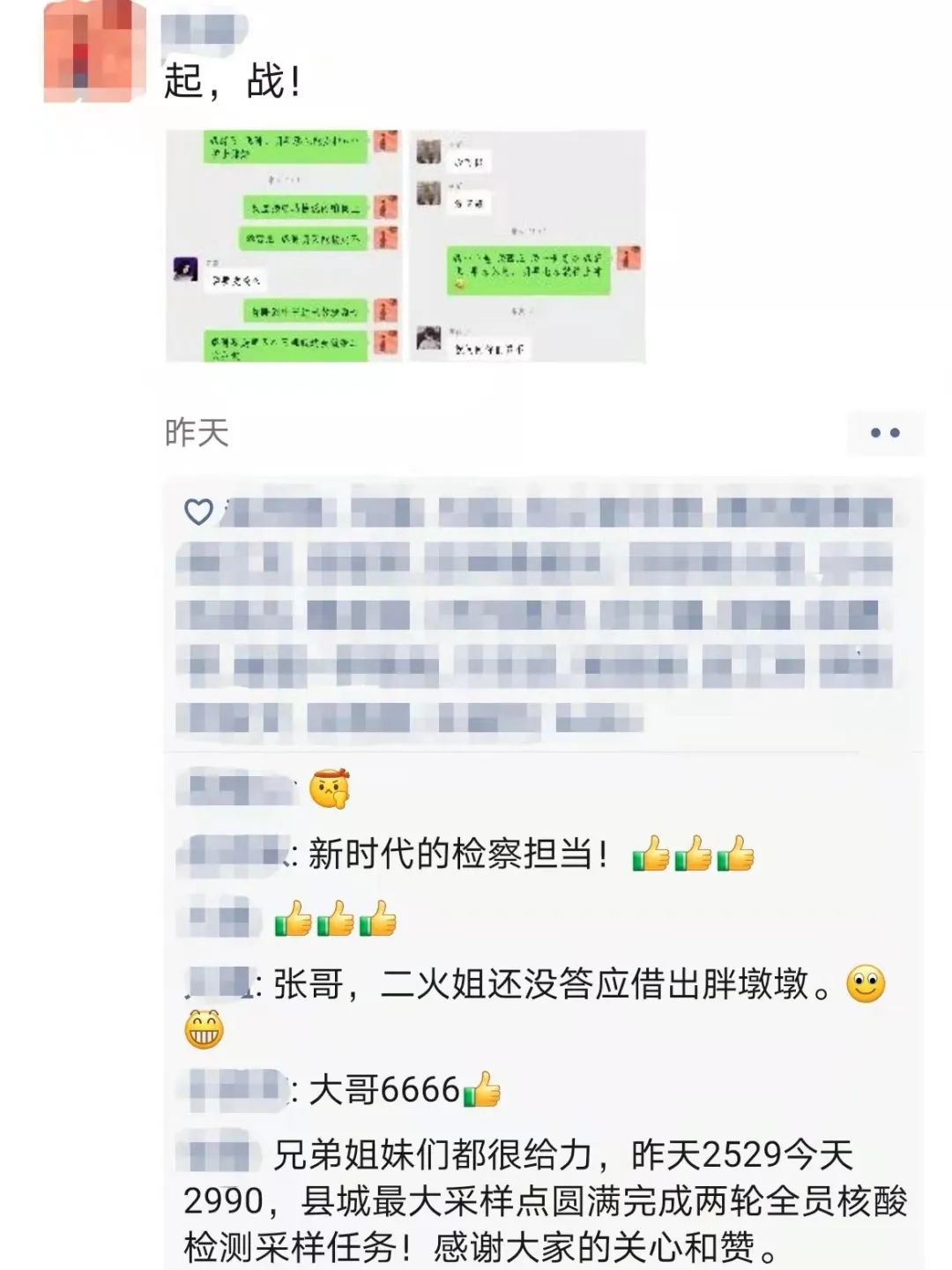Tap thumbs-up emoji after 大哥6666
Viewport: 952px width, 1270px height.
click(x=481, y=1091)
